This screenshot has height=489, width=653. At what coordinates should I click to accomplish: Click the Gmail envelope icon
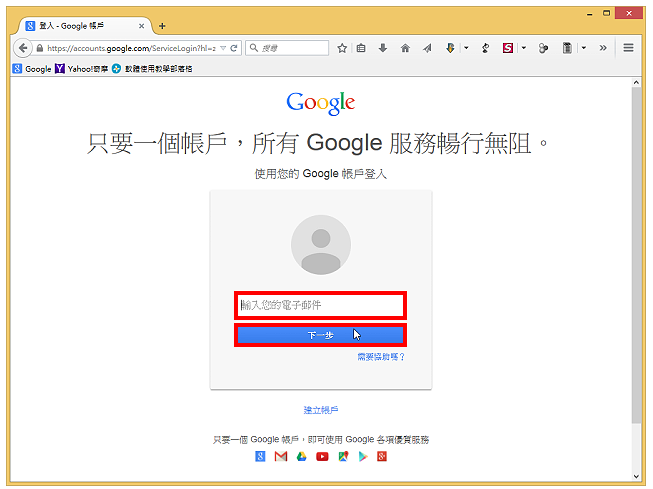pyautogui.click(x=281, y=457)
